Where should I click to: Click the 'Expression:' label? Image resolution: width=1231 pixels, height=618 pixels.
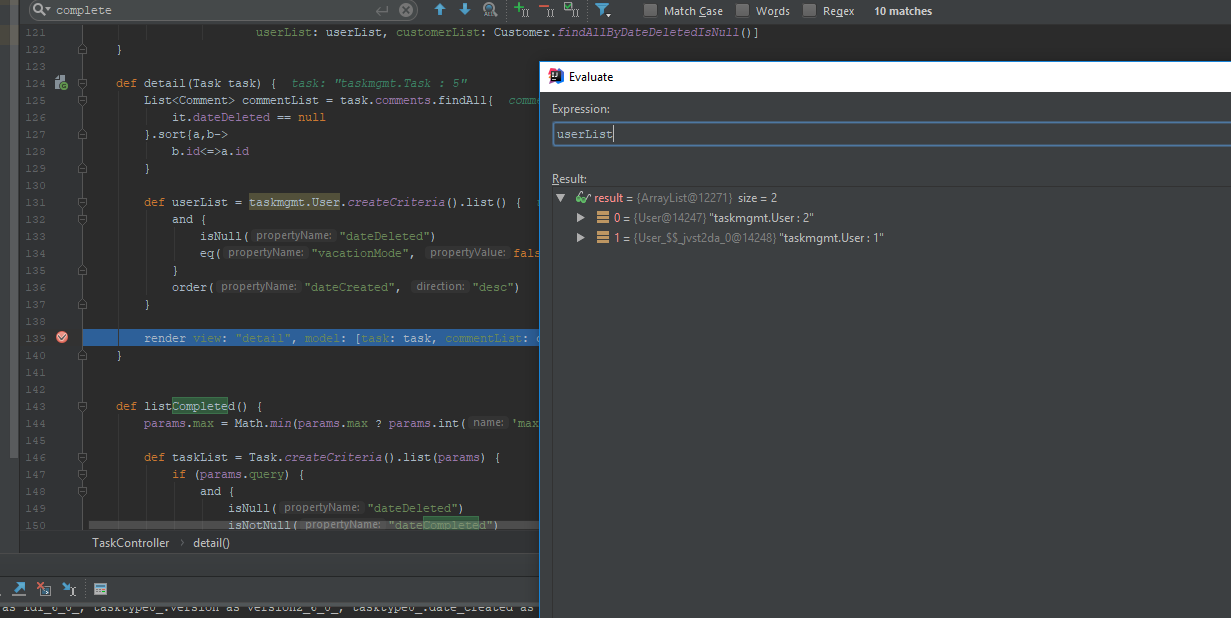coord(581,108)
